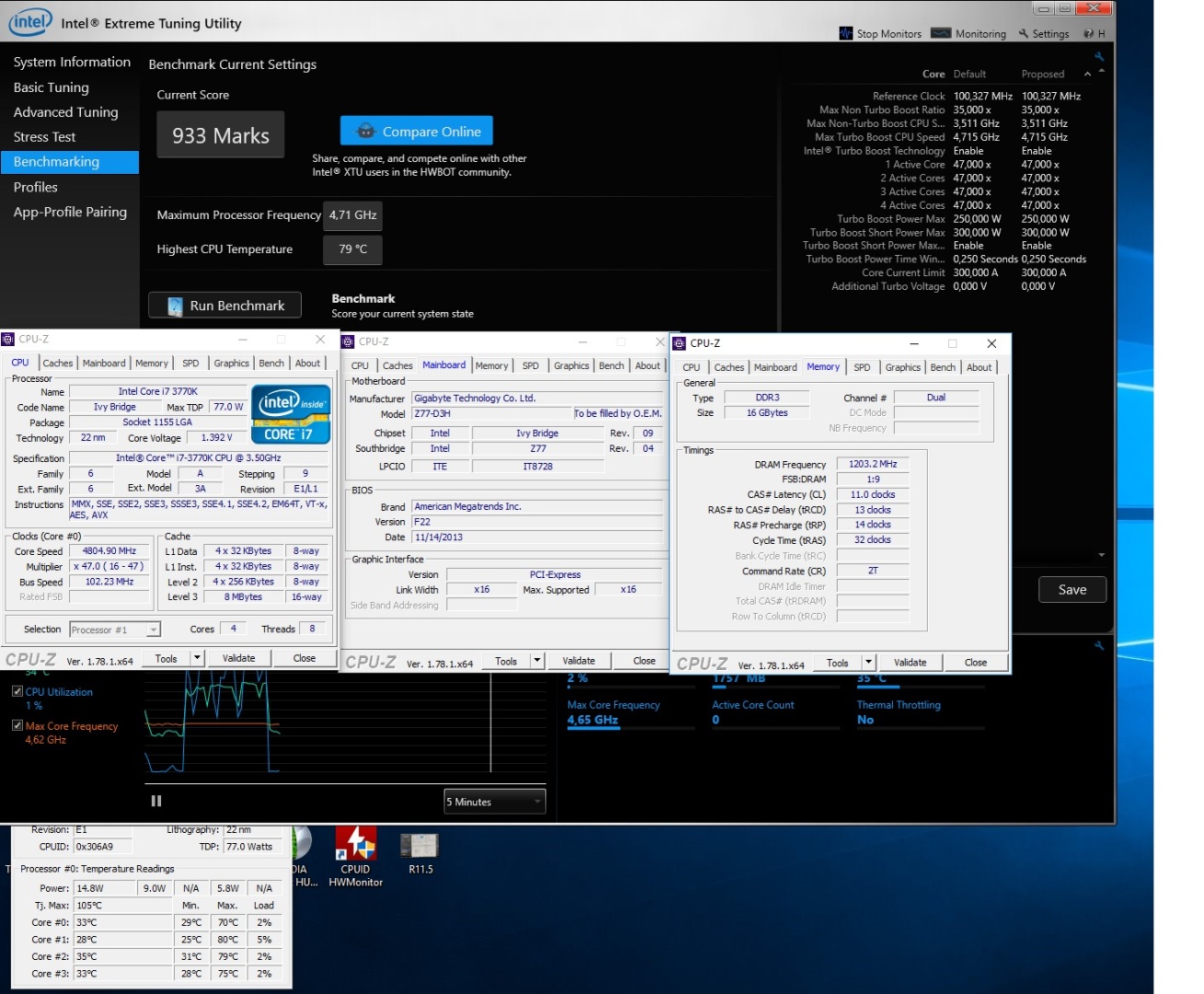Click the Gigabyte Technology manufacturer field

tap(537, 399)
